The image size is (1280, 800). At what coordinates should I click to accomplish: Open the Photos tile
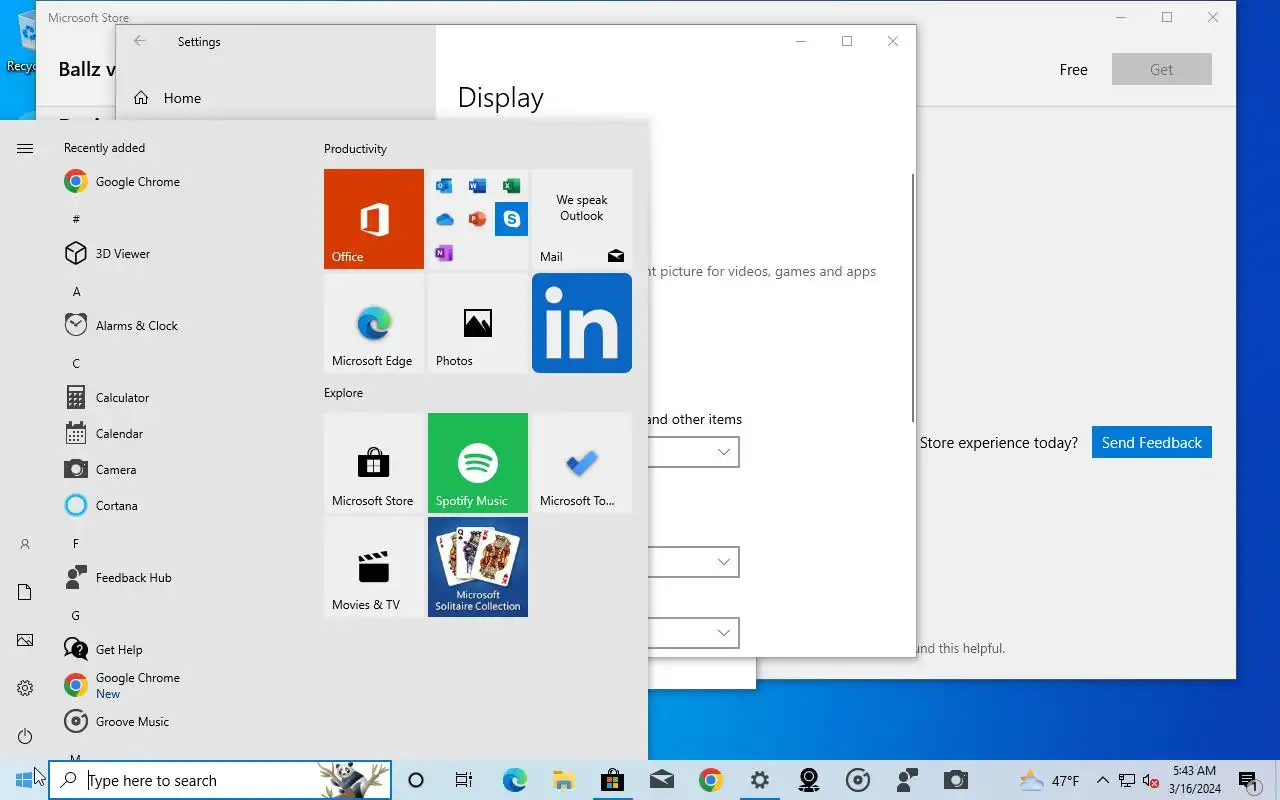click(478, 323)
